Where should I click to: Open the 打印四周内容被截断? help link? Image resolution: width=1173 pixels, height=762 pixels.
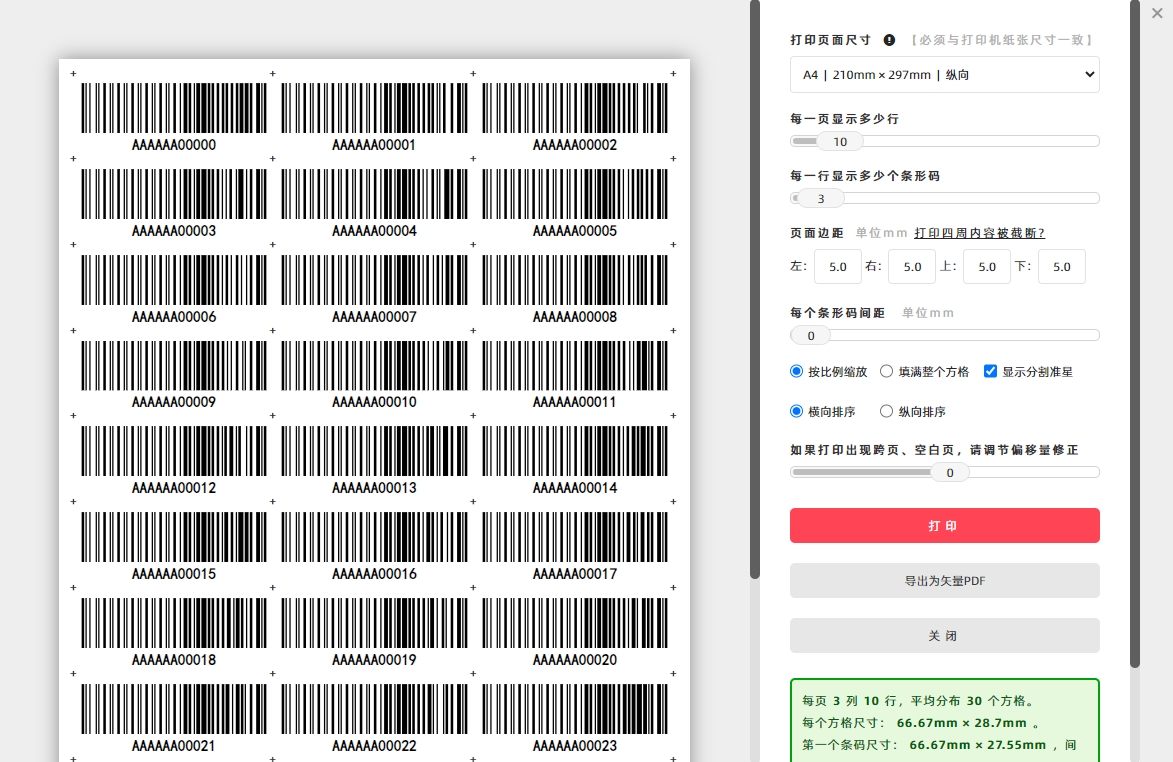(979, 233)
